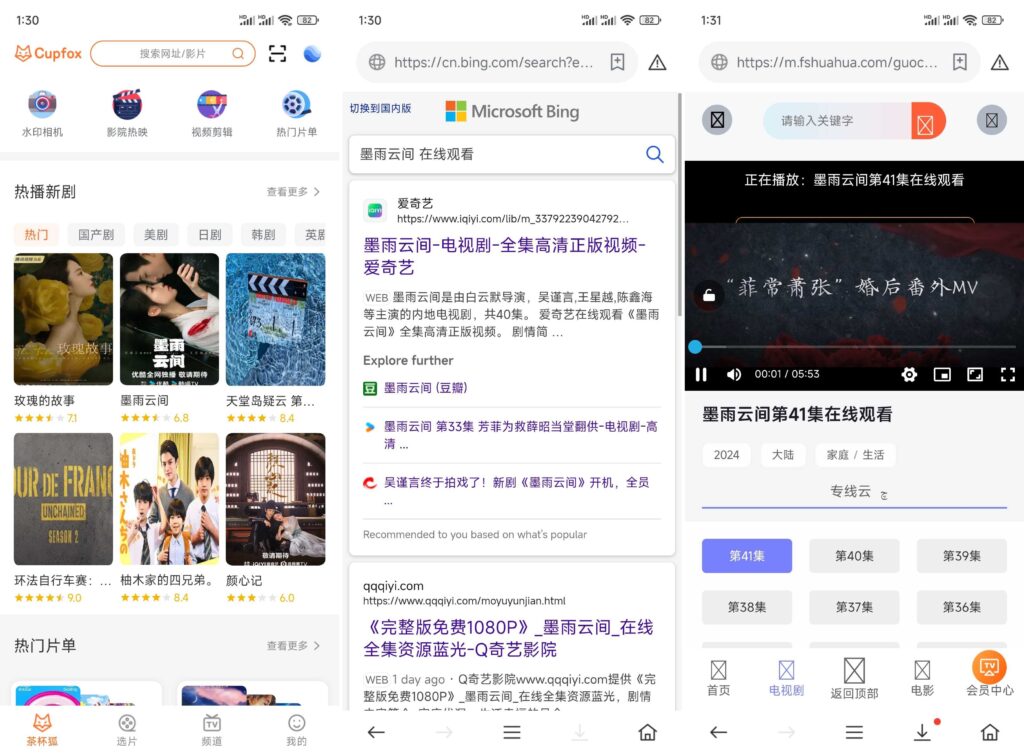Tap the globe icon beside fshuahua URL
This screenshot has width=1024, height=754.
point(719,62)
